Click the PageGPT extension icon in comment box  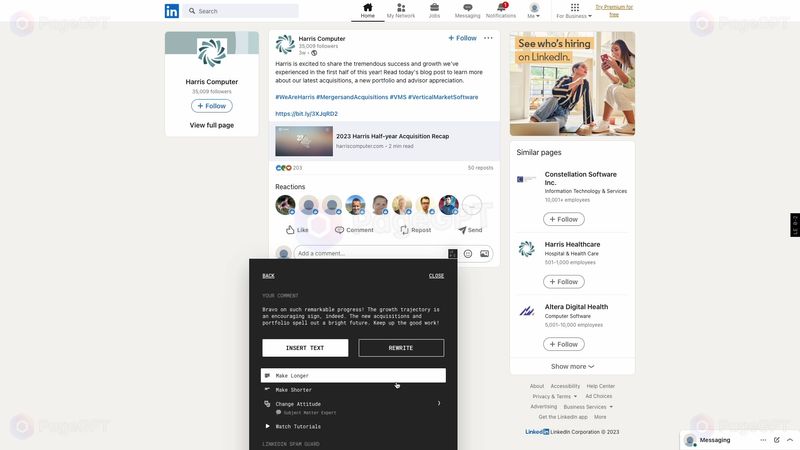[453, 254]
